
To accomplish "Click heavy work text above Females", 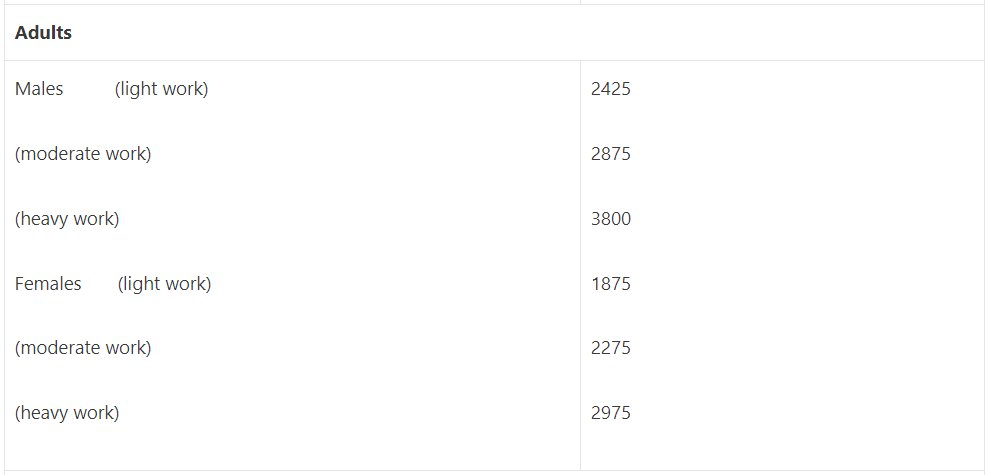I will [x=67, y=218].
